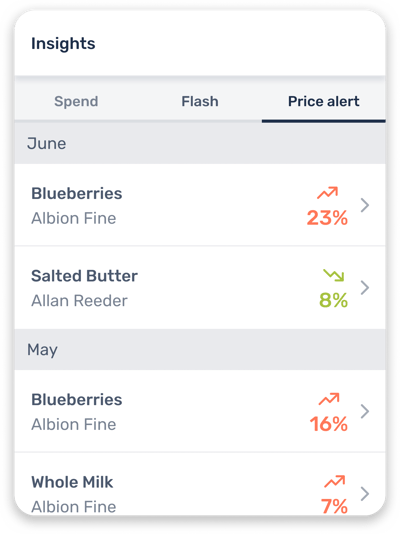
Task: Select the Price alert tab
Action: point(323,101)
